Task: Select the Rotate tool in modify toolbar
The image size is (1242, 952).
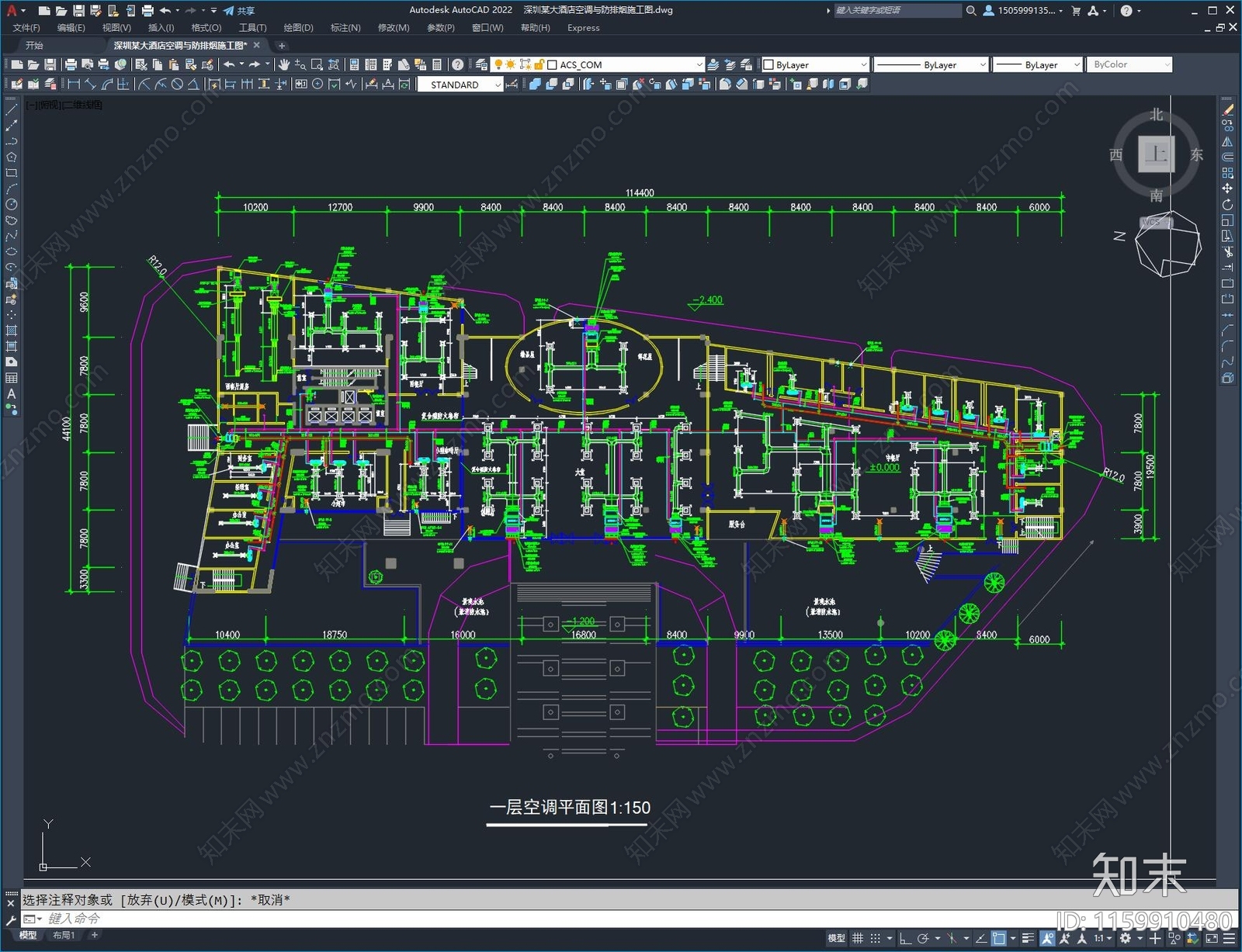Action: (x=1227, y=204)
